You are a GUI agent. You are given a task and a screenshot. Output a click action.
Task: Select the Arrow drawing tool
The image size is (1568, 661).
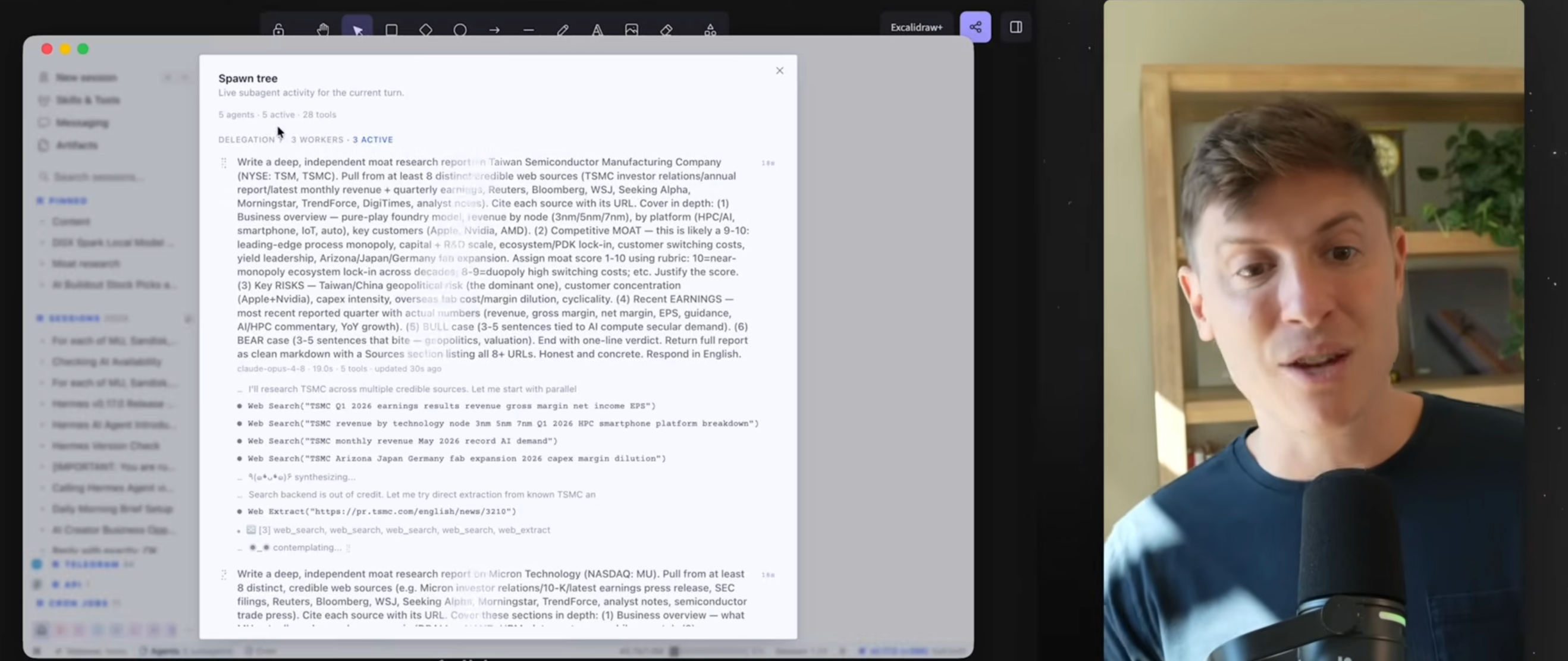[494, 29]
